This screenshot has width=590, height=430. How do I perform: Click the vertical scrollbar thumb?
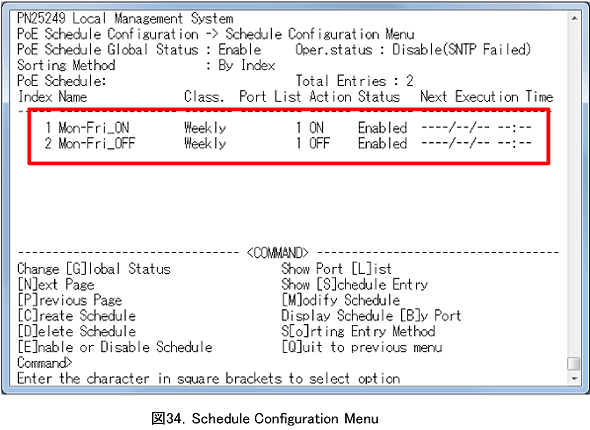pyautogui.click(x=574, y=364)
